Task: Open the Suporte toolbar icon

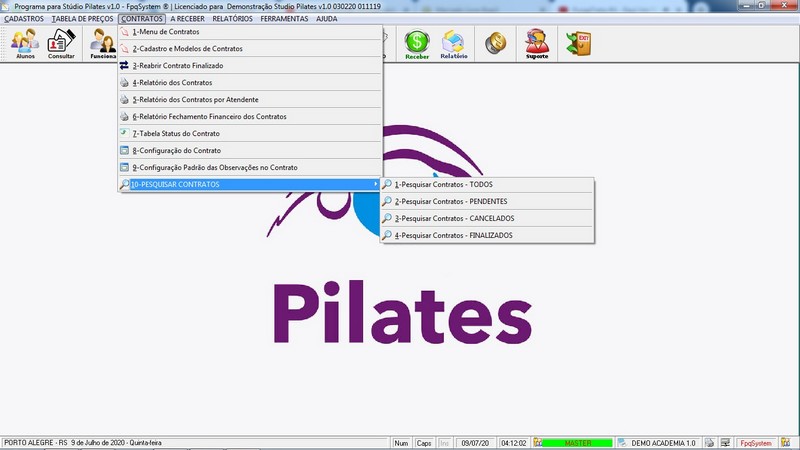Action: pyautogui.click(x=537, y=44)
